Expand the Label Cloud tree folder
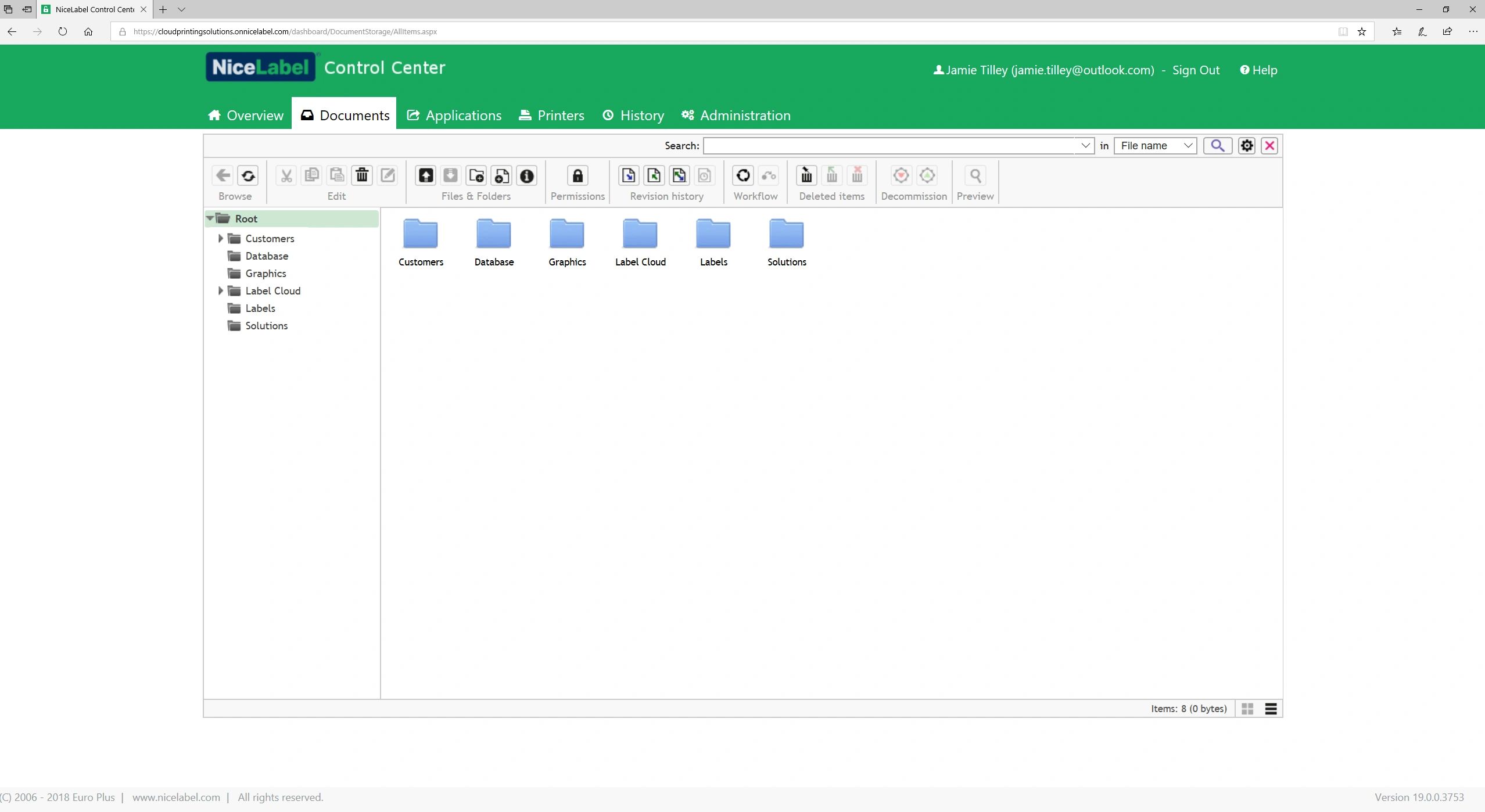Screen dimensions: 1485x812 pyautogui.click(x=221, y=291)
